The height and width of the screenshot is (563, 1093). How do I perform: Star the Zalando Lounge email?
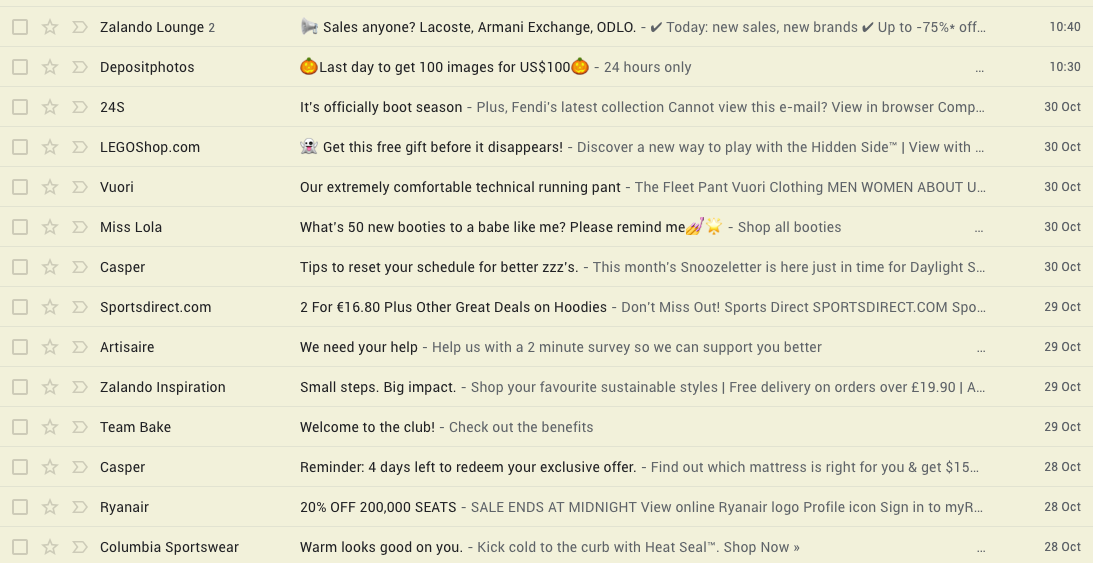49,27
